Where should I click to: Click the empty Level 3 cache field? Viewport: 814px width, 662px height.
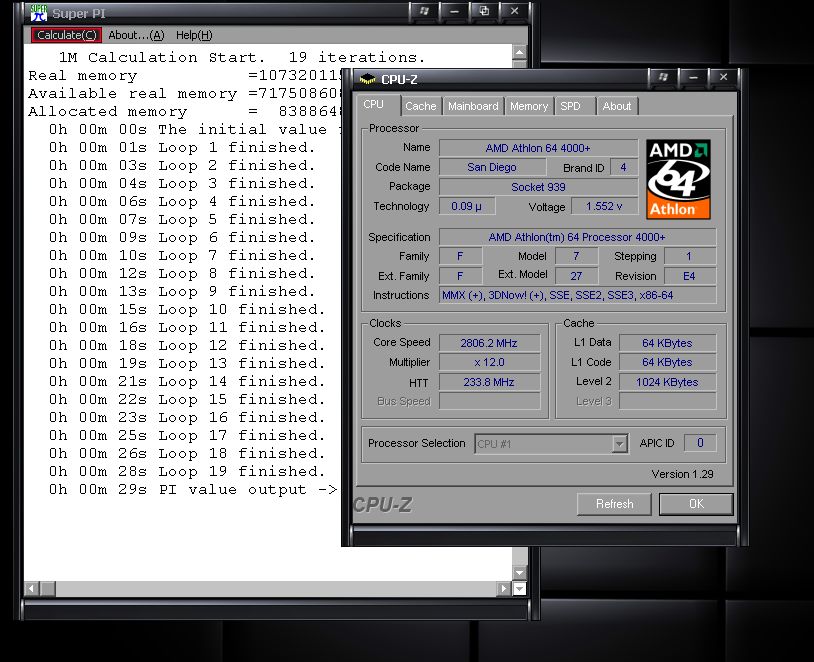pyautogui.click(x=667, y=401)
